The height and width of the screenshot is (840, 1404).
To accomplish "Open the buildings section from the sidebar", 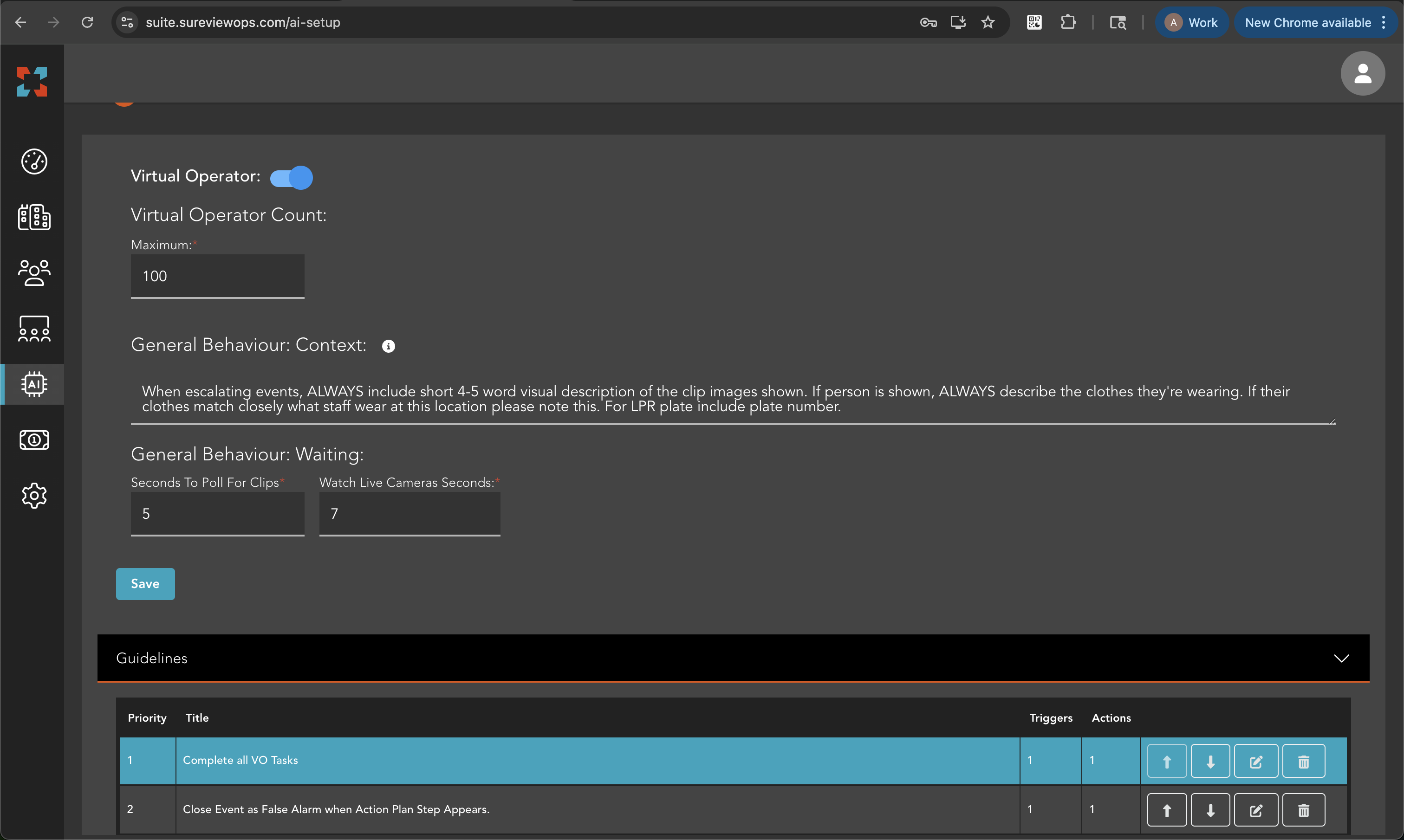I will click(x=34, y=217).
